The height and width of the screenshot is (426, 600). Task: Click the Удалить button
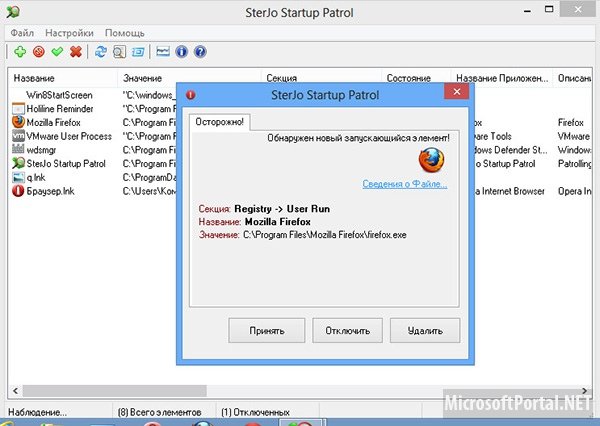pyautogui.click(x=425, y=330)
